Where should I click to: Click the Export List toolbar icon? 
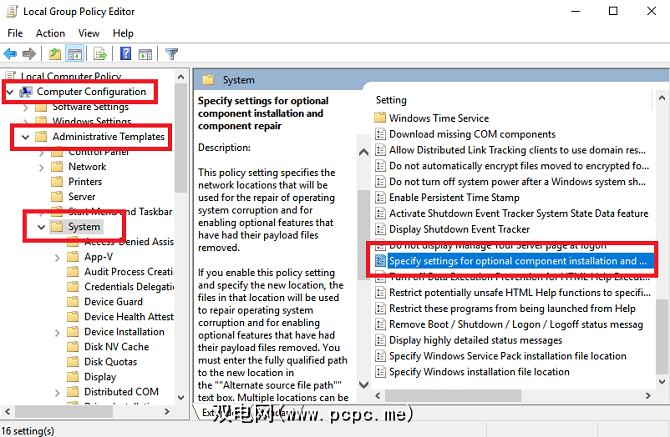[x=100, y=54]
